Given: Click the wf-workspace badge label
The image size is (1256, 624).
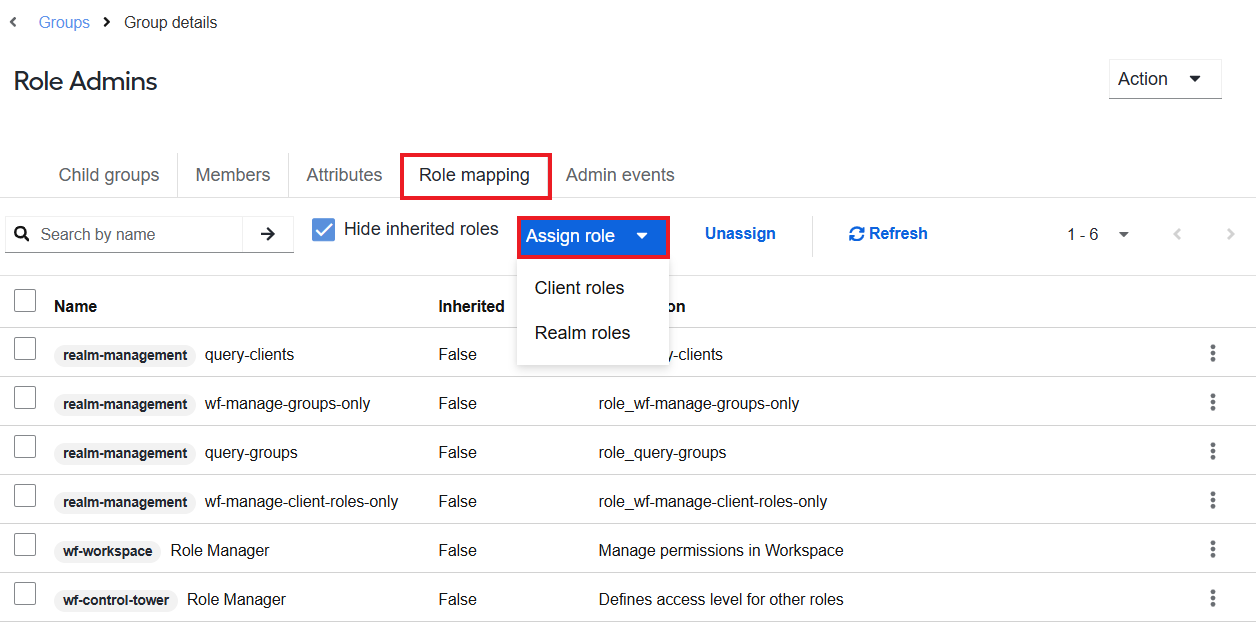Looking at the screenshot, I should point(107,551).
